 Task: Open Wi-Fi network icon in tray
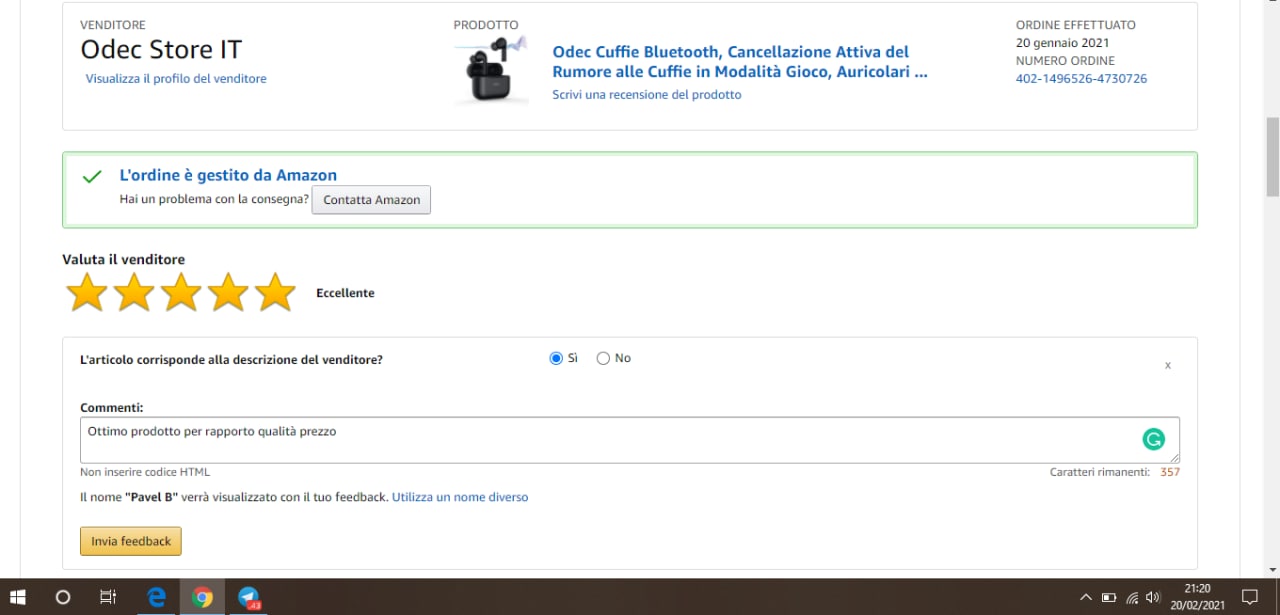1132,598
